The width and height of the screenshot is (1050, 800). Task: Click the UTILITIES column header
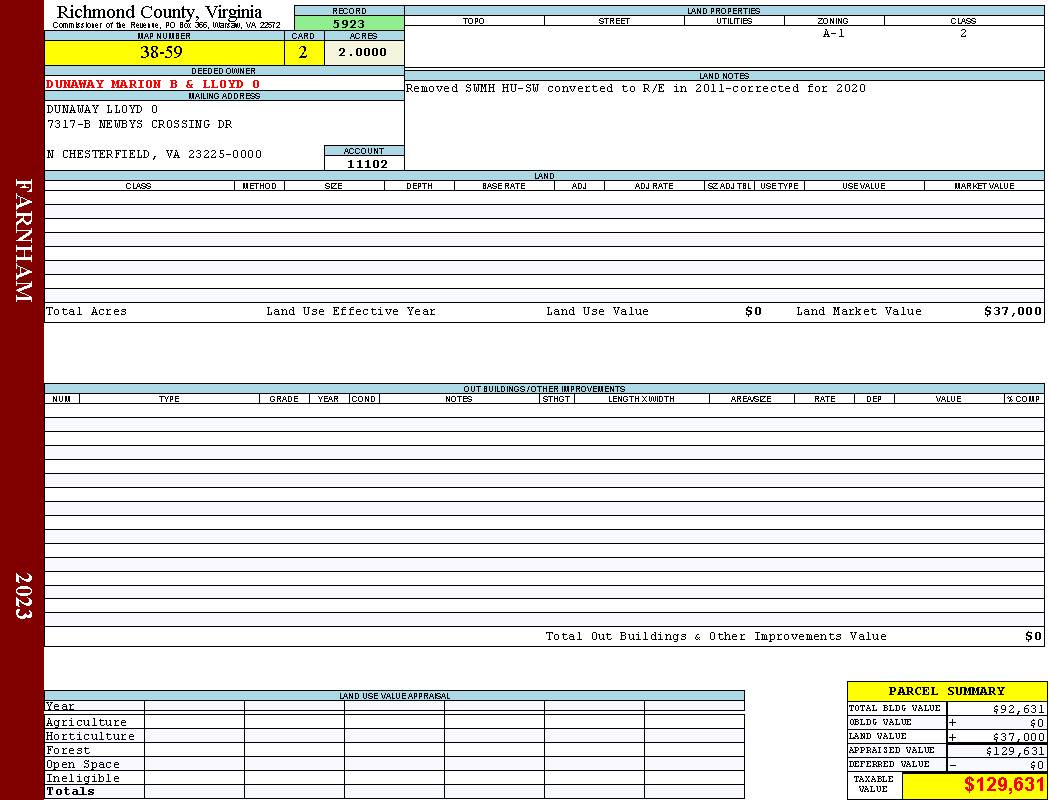734,21
